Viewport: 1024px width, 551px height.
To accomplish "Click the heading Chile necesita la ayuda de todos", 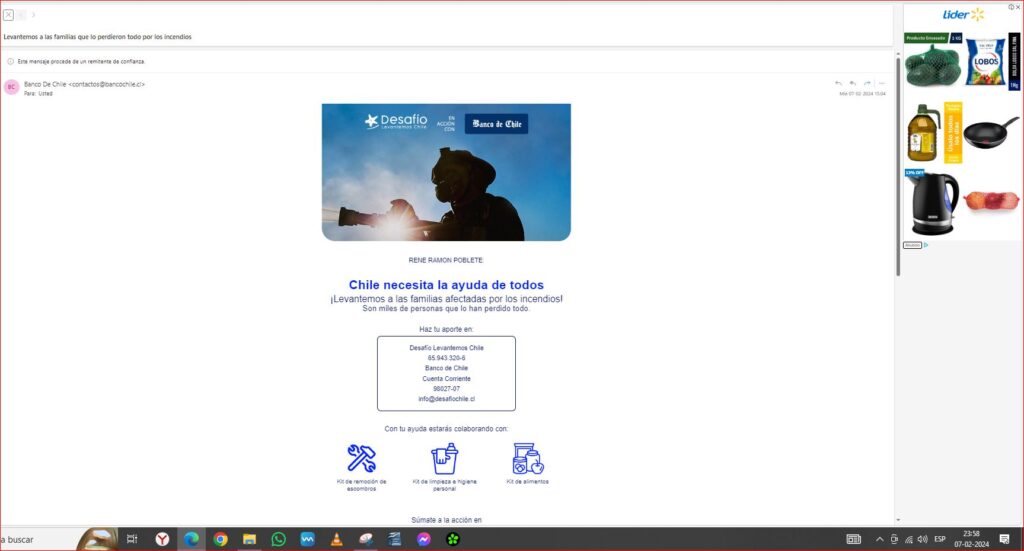I will pyautogui.click(x=446, y=285).
